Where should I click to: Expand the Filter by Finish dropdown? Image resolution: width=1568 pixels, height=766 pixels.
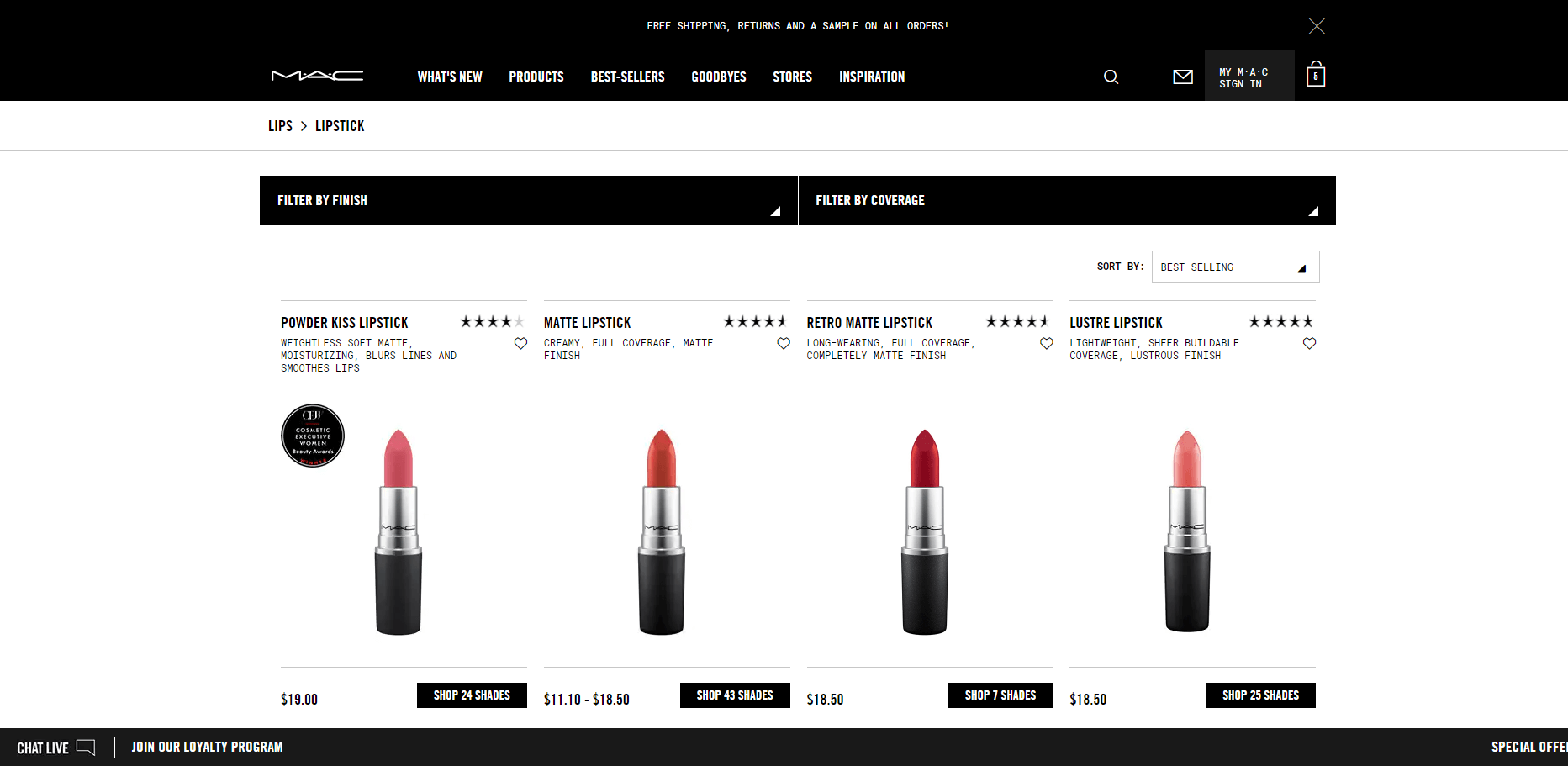coord(529,200)
